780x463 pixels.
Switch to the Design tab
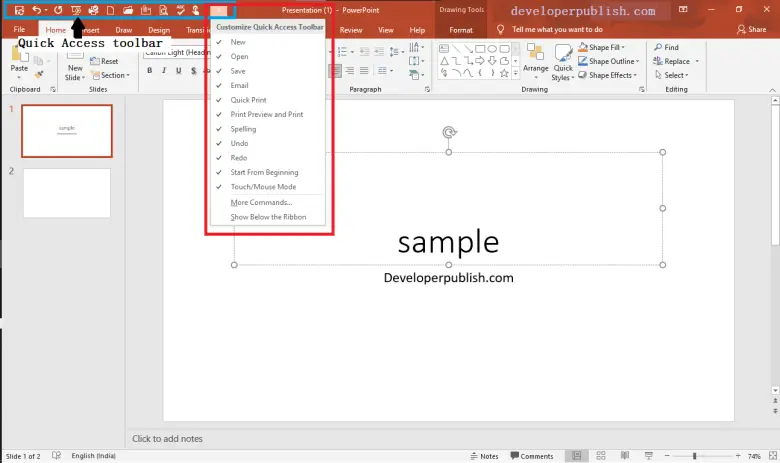coord(159,30)
